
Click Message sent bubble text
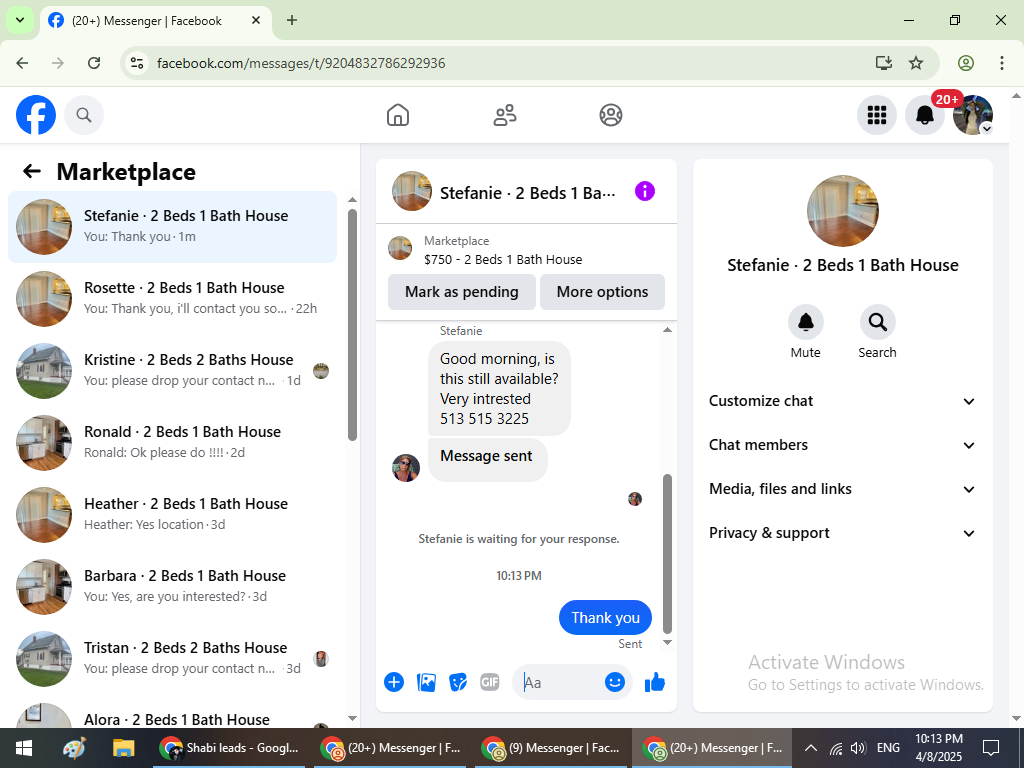(486, 456)
